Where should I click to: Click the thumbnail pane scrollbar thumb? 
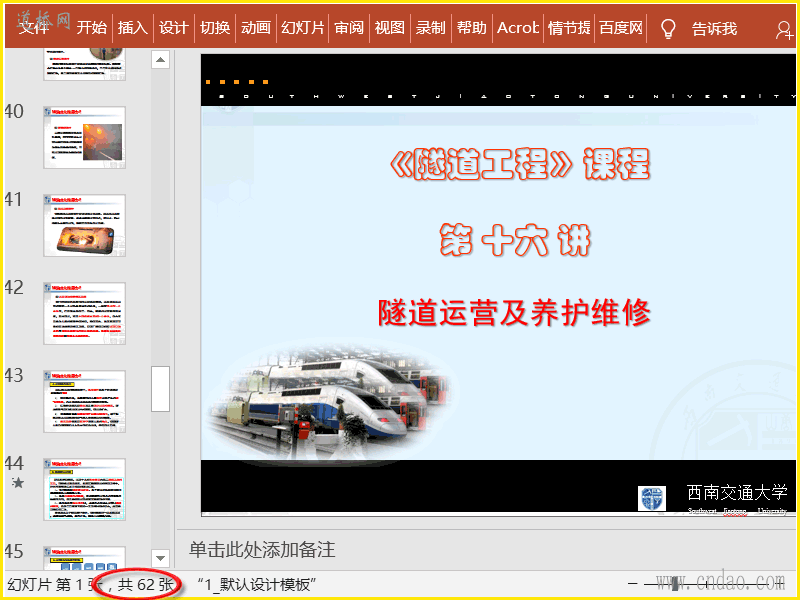click(160, 388)
